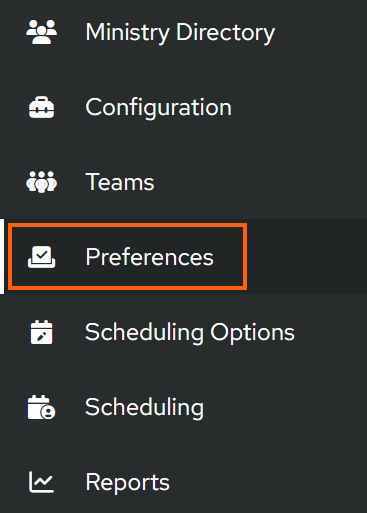Click the Preferences checkmark tray icon
Viewport: 367px width, 513px height.
(x=42, y=257)
